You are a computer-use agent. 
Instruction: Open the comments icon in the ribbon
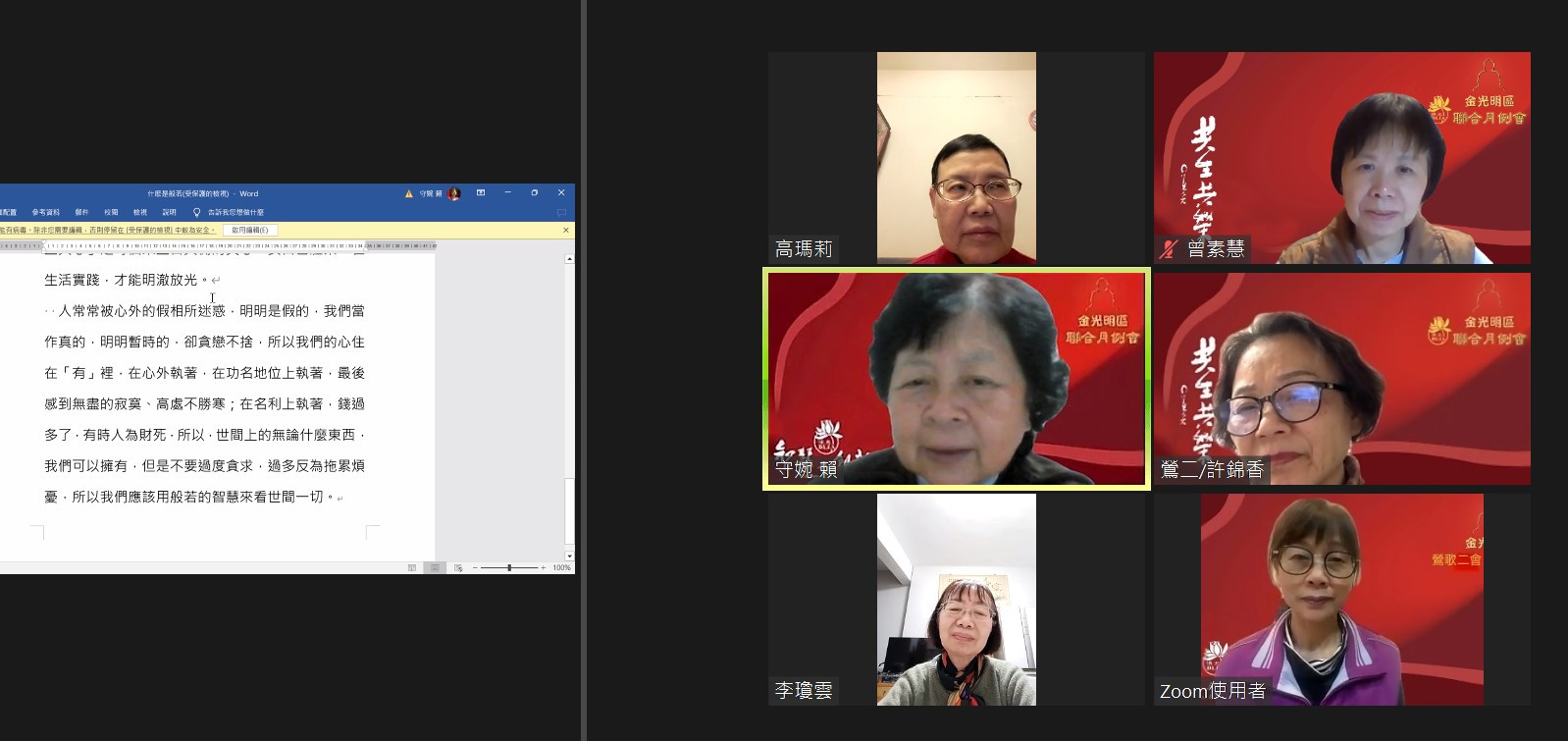pyautogui.click(x=561, y=212)
